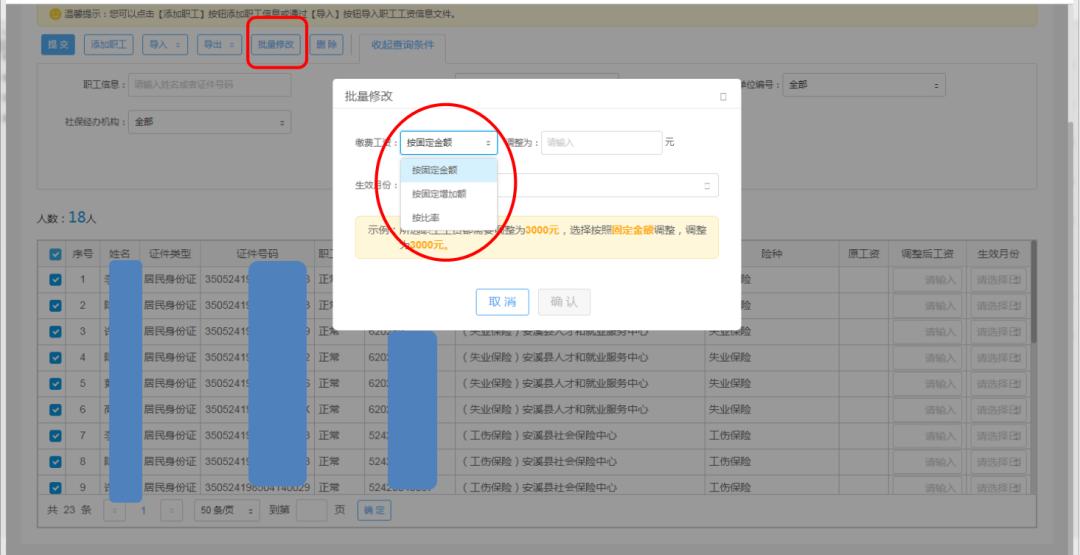The image size is (1080, 555).
Task: Uncheck the checkbox for row 8
Action: coord(56,461)
